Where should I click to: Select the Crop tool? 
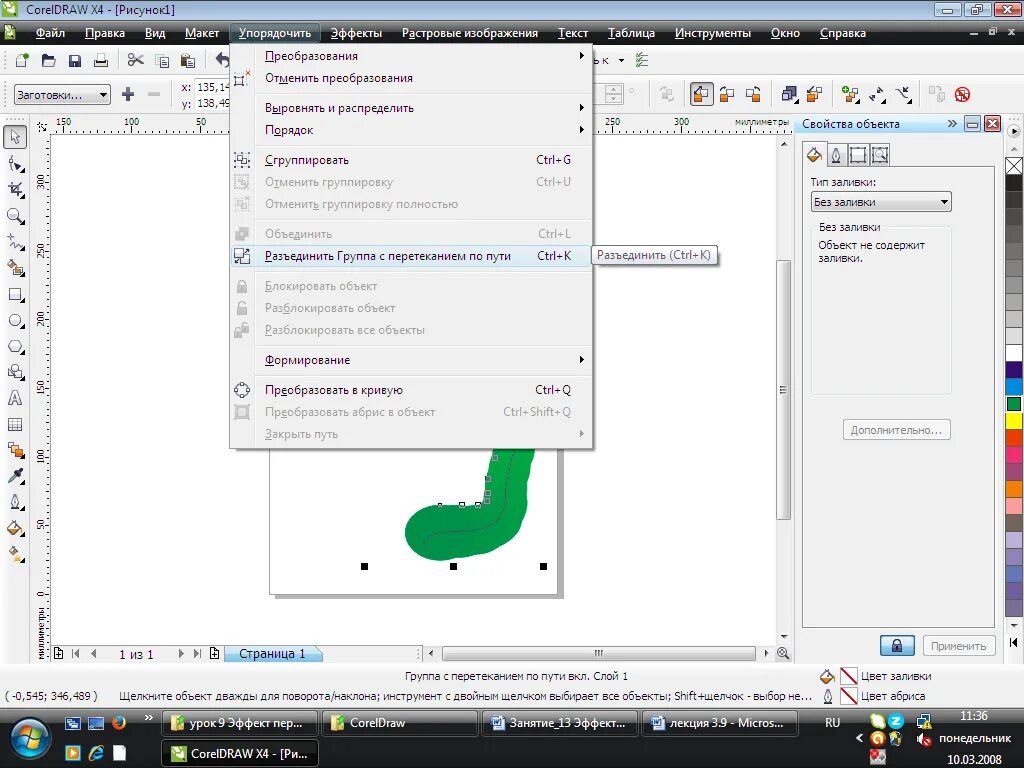point(15,190)
